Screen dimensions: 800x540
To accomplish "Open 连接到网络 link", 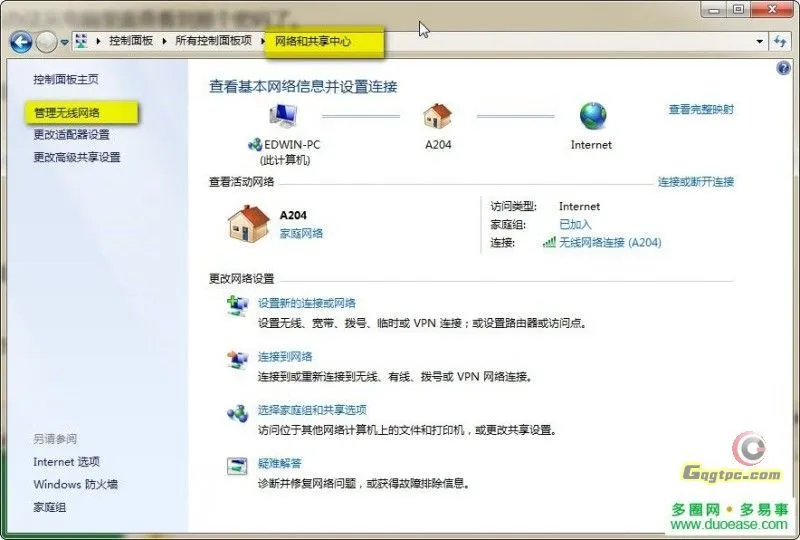I will pos(285,357).
